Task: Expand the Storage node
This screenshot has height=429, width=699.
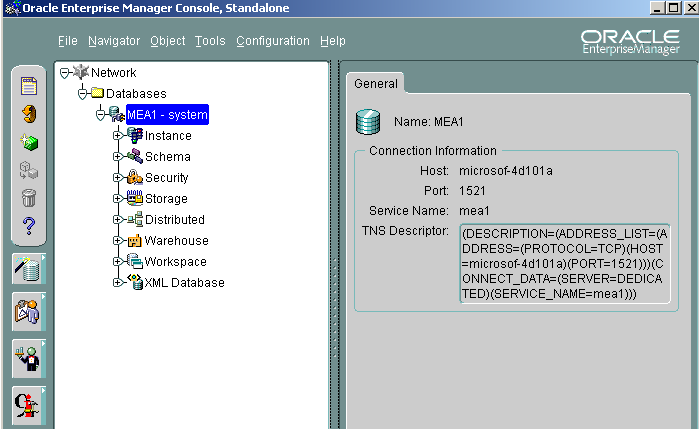Action: point(117,198)
